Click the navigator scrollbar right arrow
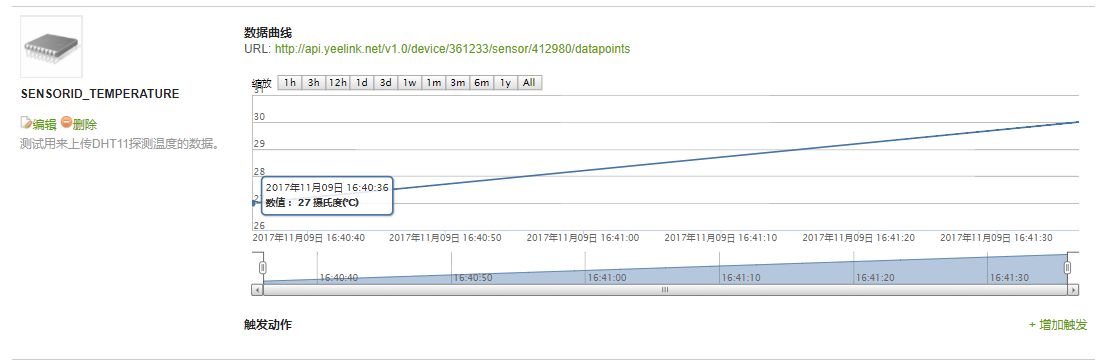This screenshot has width=1109, height=363. point(1074,290)
